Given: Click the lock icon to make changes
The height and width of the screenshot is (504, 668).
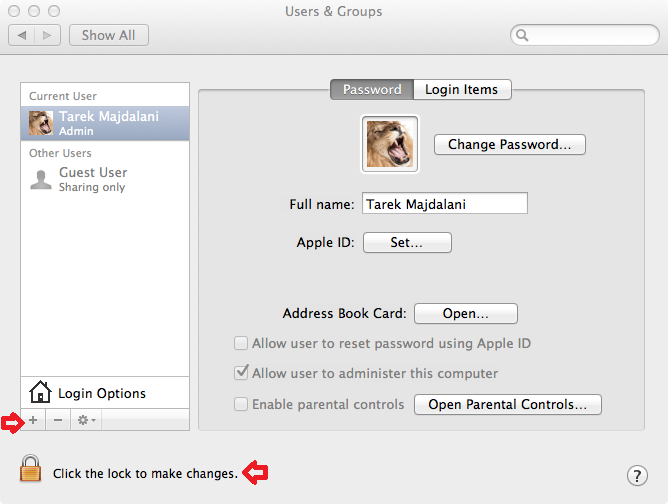Looking at the screenshot, I should tap(30, 468).
